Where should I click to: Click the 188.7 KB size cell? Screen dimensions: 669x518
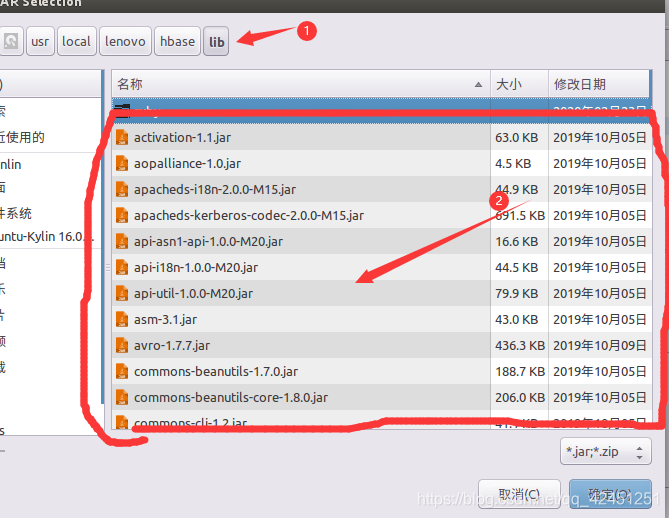(x=520, y=372)
